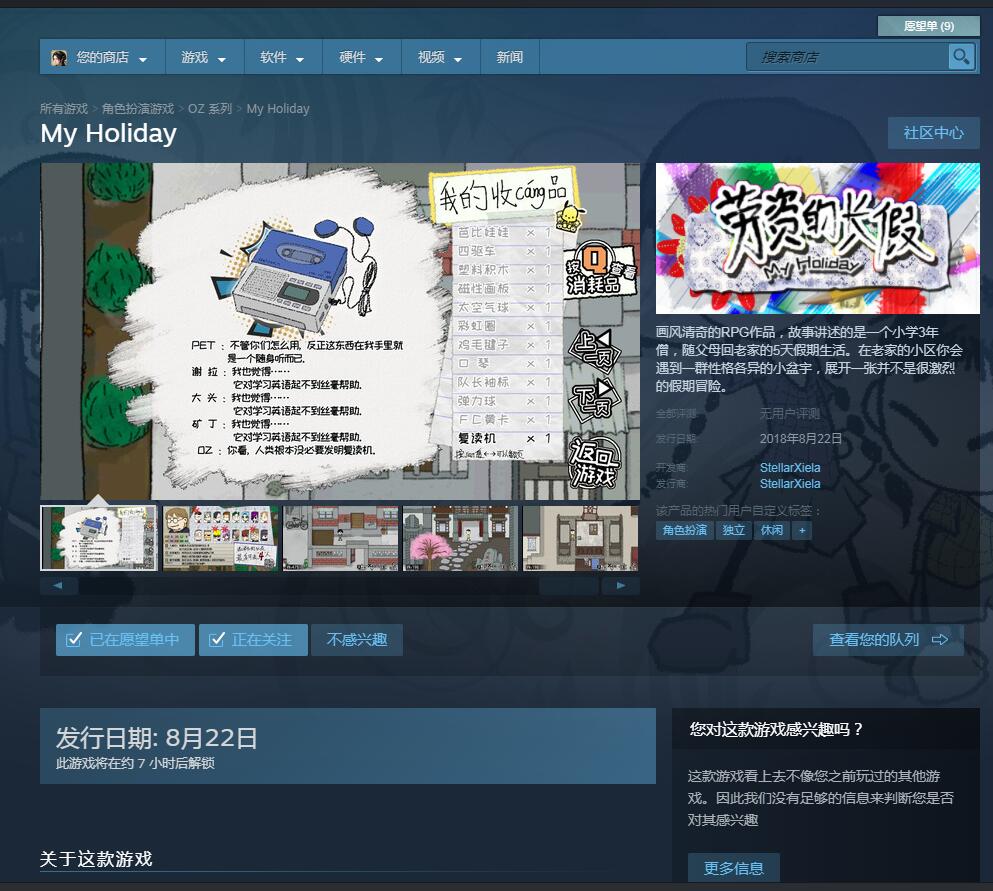The width and height of the screenshot is (993, 891).
Task: Expand 您的商店 dropdown menu
Action: click(x=103, y=57)
